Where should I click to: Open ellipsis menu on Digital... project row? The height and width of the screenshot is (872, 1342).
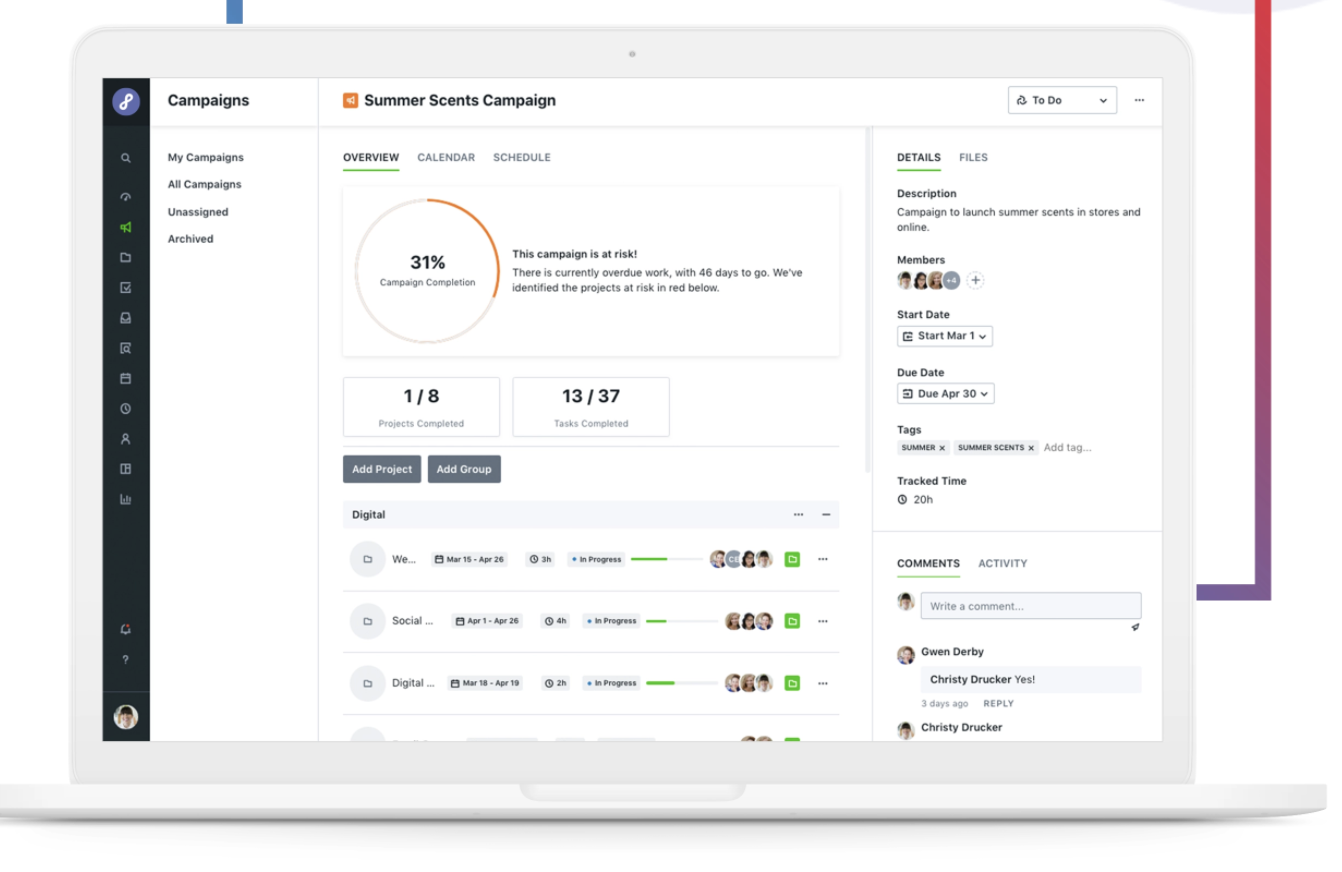point(823,683)
